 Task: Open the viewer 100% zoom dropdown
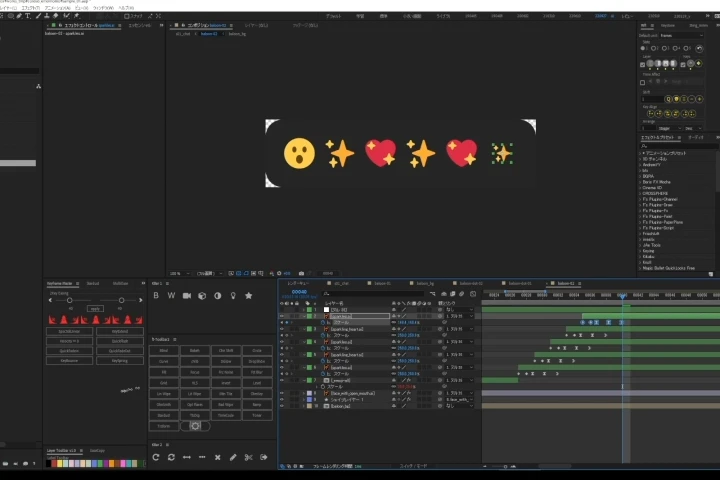(179, 273)
